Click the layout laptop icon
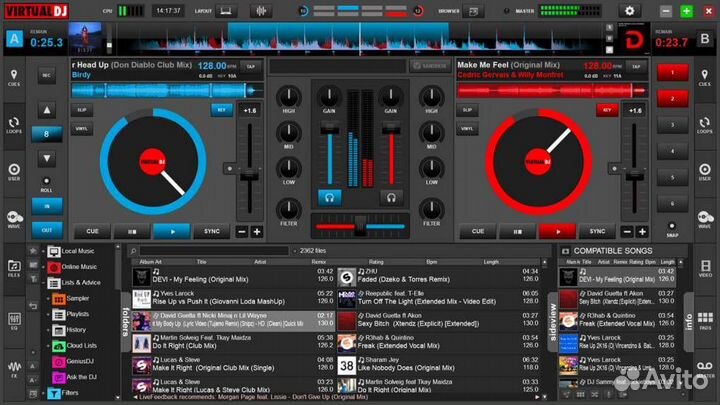The height and width of the screenshot is (405, 720). point(225,11)
